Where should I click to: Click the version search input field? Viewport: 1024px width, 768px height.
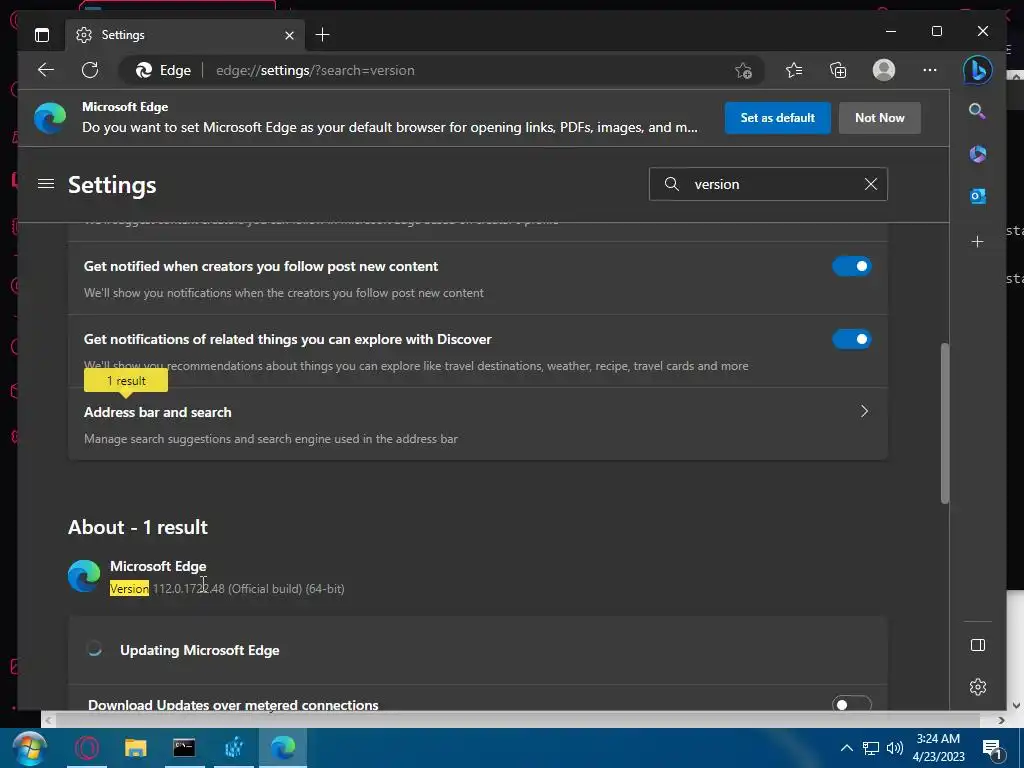(768, 184)
